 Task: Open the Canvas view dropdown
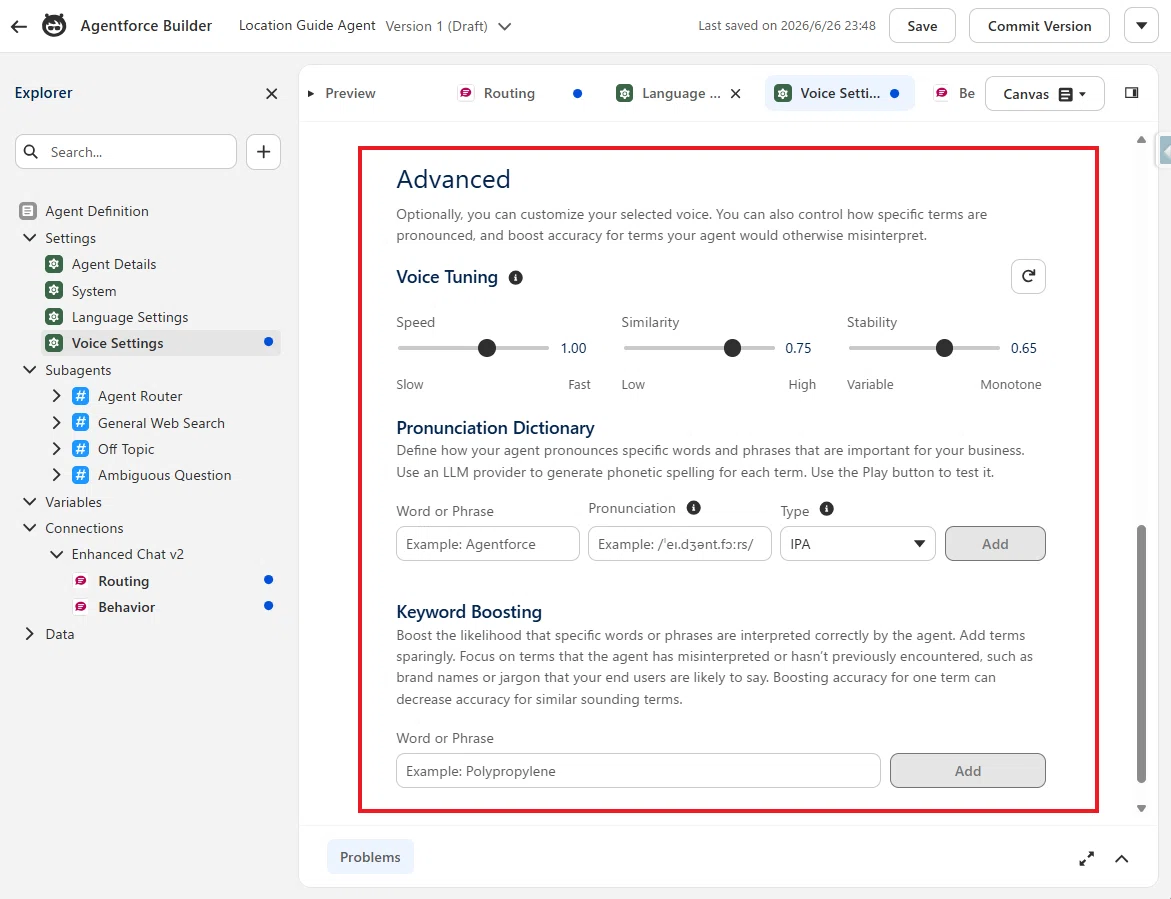(x=1044, y=94)
